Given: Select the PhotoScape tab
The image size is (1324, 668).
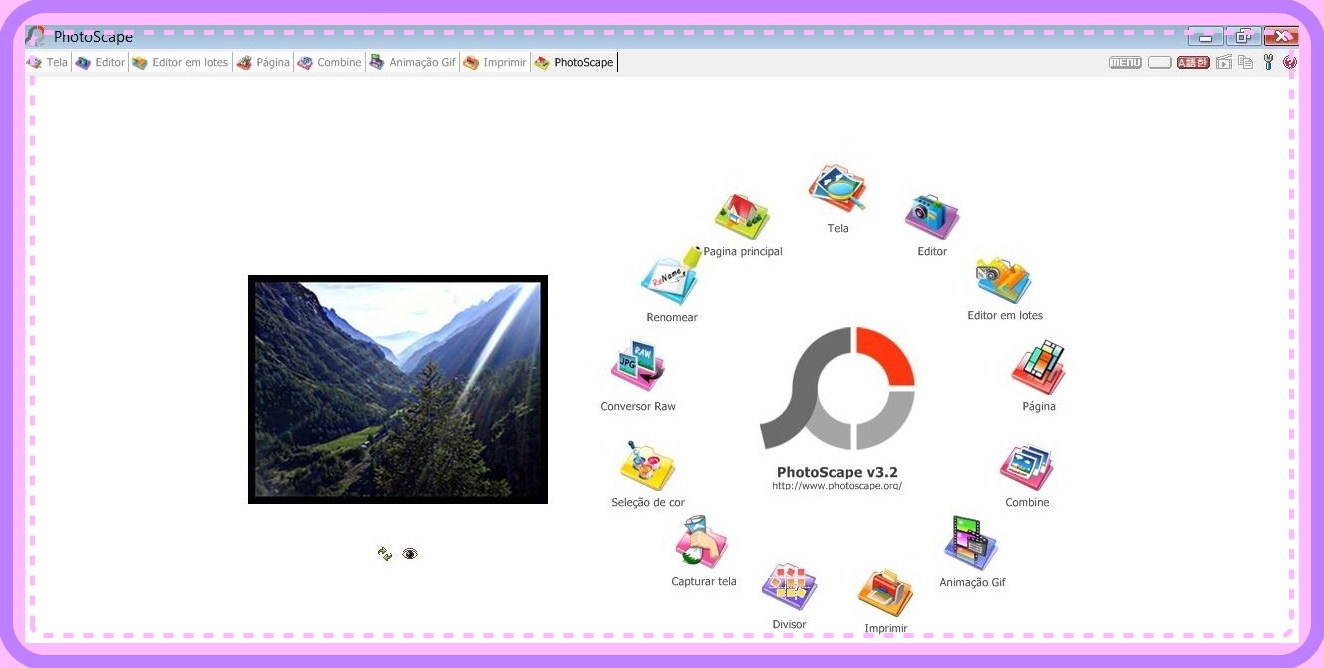Looking at the screenshot, I should click(x=574, y=62).
